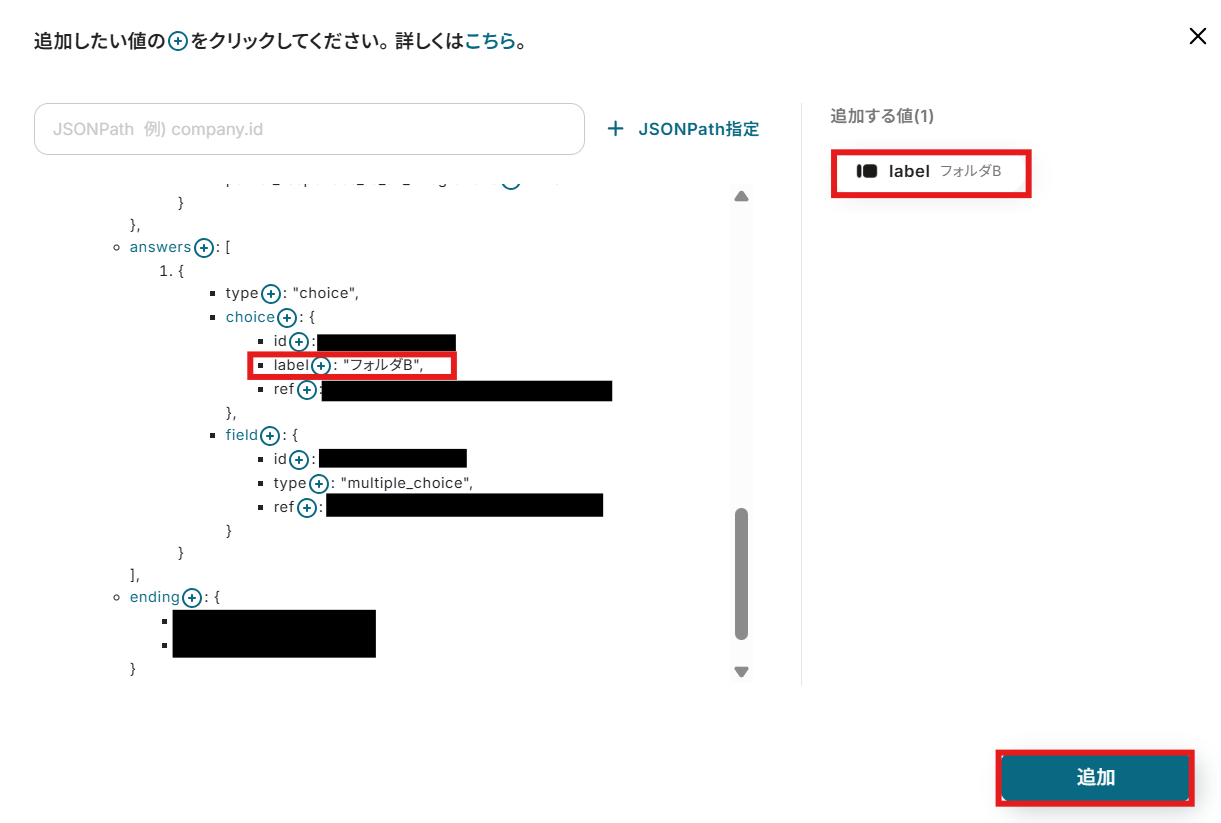Click the "フォルダB" value in the tree
The image size is (1221, 823).
381,365
